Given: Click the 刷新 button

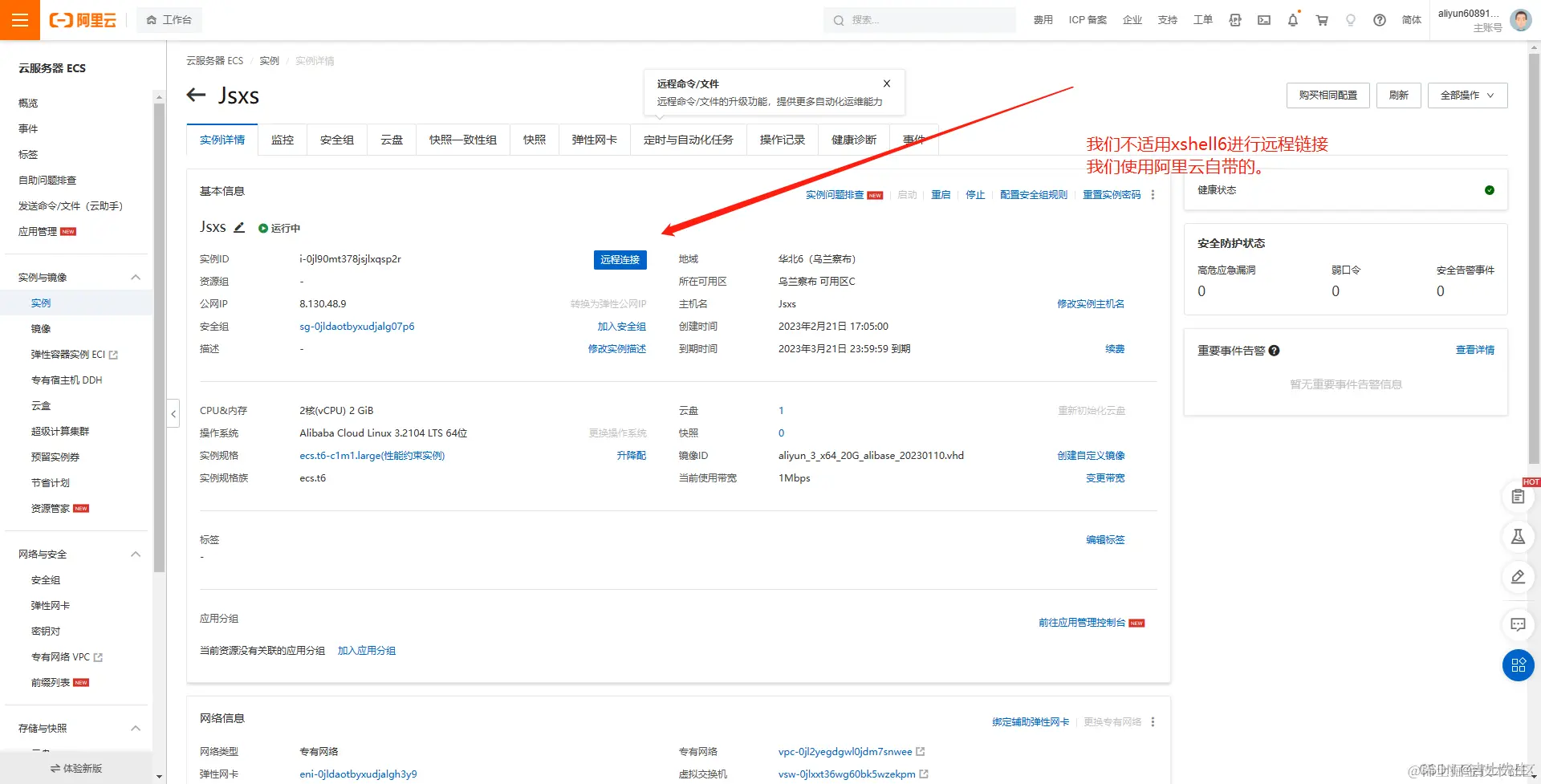Looking at the screenshot, I should [x=1399, y=95].
